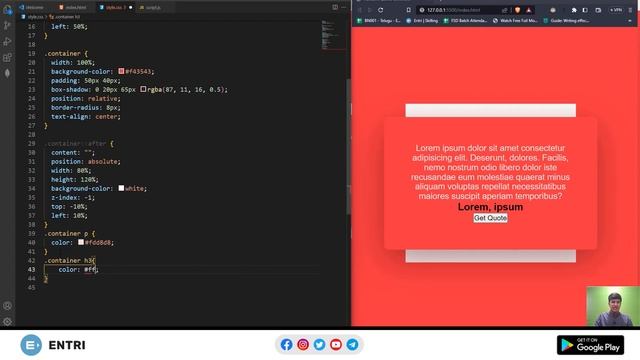
Task: Bookmark this page in the browser
Action: click(x=409, y=10)
